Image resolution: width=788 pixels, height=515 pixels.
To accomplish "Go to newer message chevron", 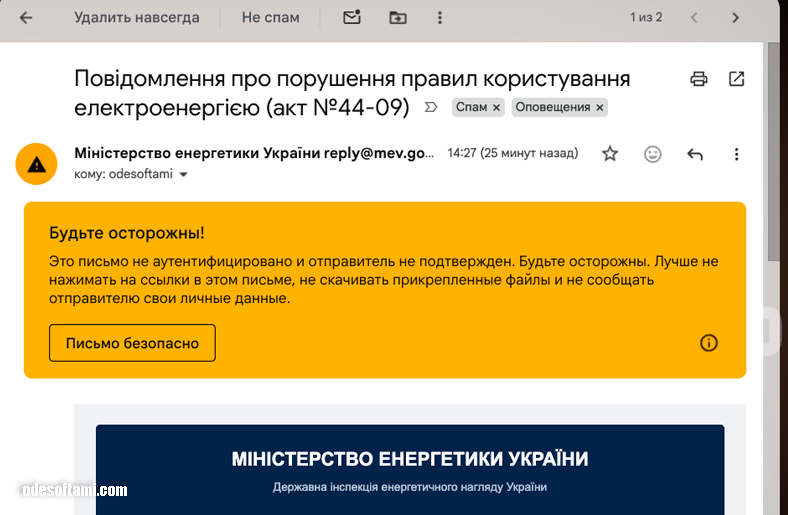I will coord(694,18).
